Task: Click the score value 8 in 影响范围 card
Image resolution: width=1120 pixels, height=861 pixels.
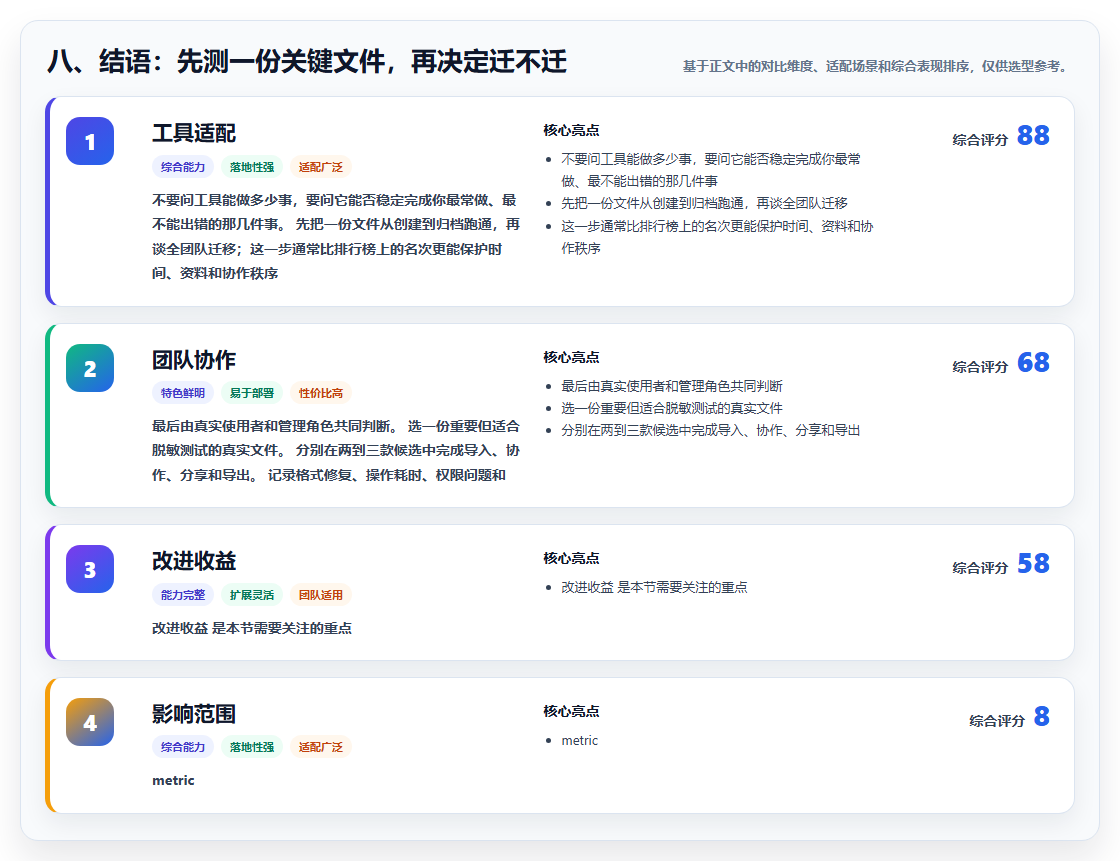Action: click(x=1041, y=716)
